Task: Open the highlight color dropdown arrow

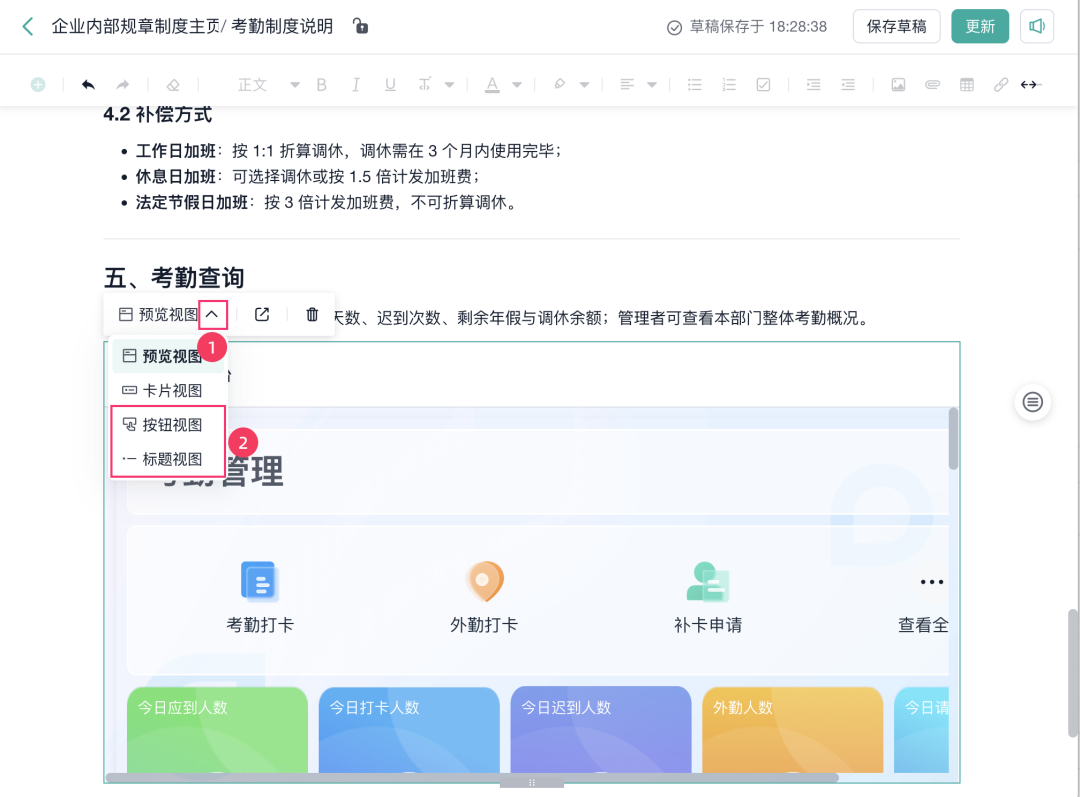Action: pos(584,85)
